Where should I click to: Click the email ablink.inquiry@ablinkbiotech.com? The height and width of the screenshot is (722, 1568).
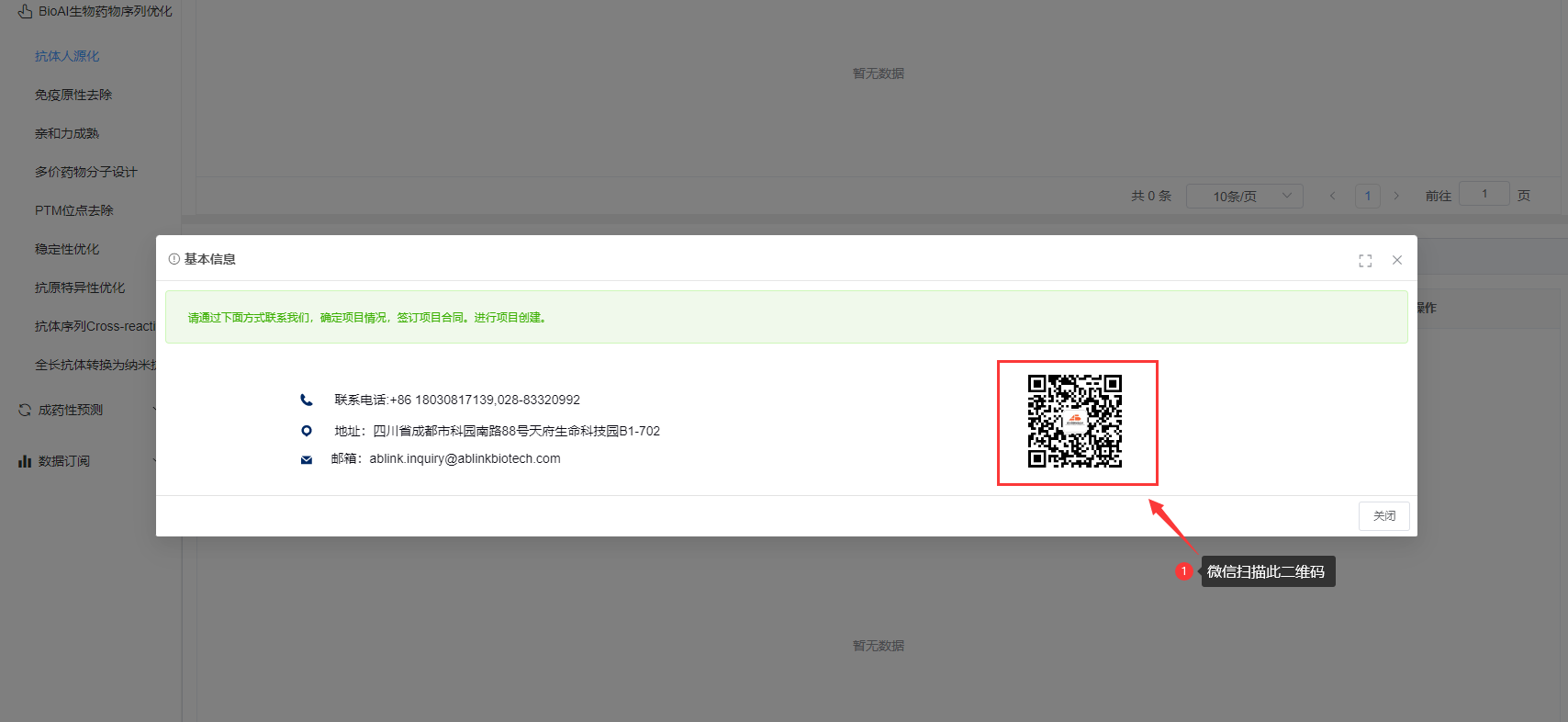pyautogui.click(x=465, y=458)
